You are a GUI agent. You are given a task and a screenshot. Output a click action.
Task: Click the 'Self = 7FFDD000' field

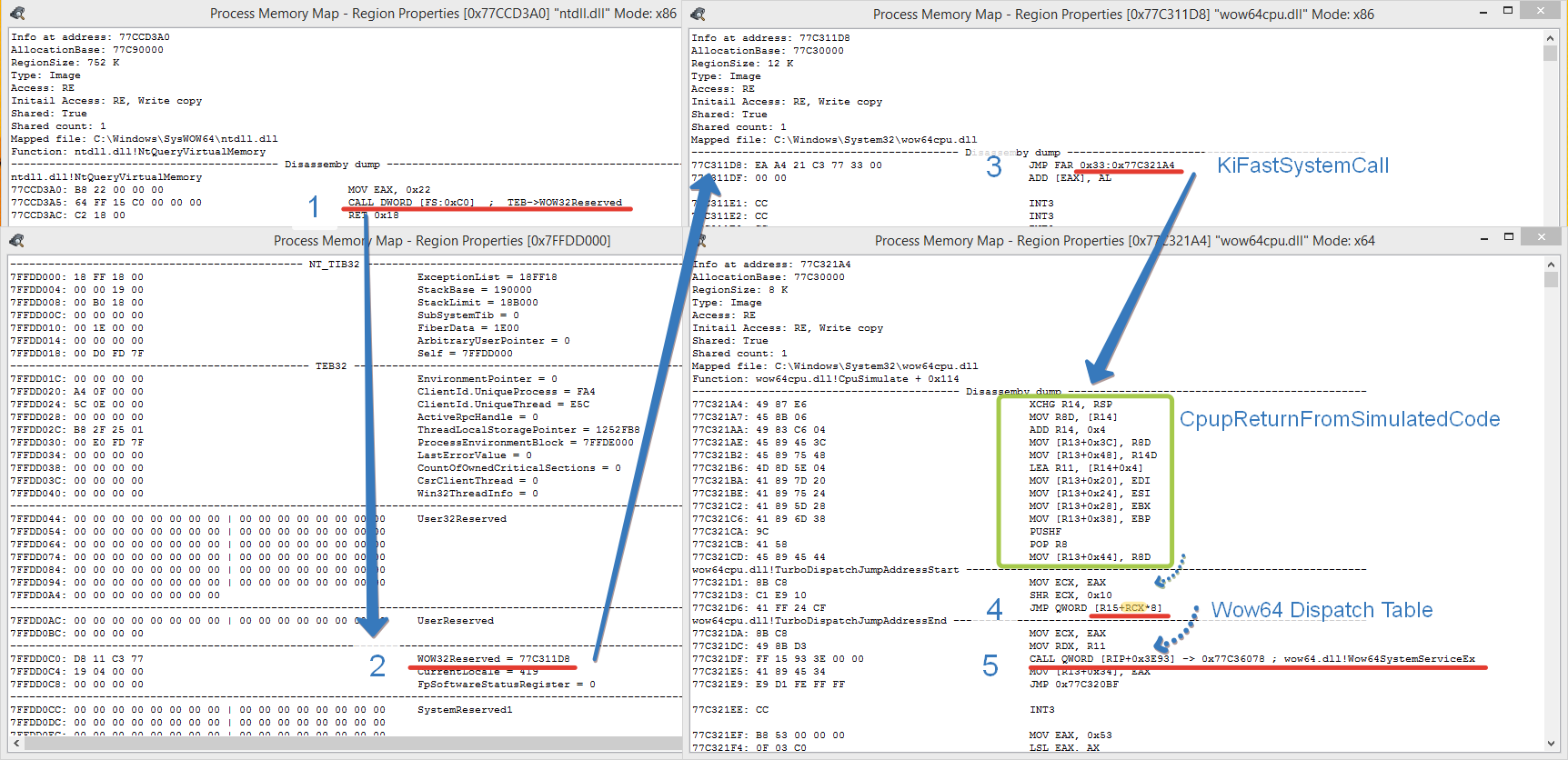(x=465, y=354)
